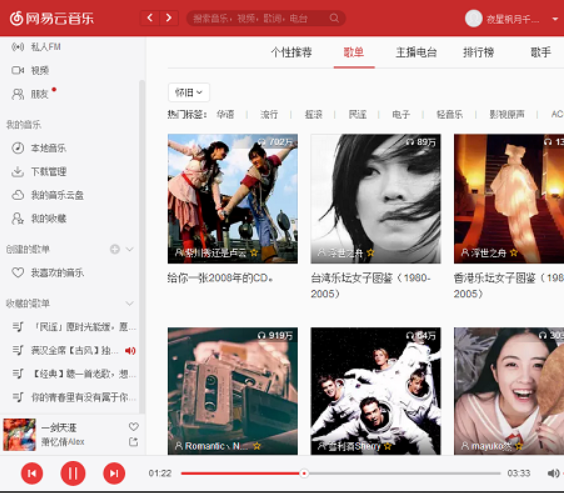Click the sidebar vertical scrollbar

tap(142, 246)
